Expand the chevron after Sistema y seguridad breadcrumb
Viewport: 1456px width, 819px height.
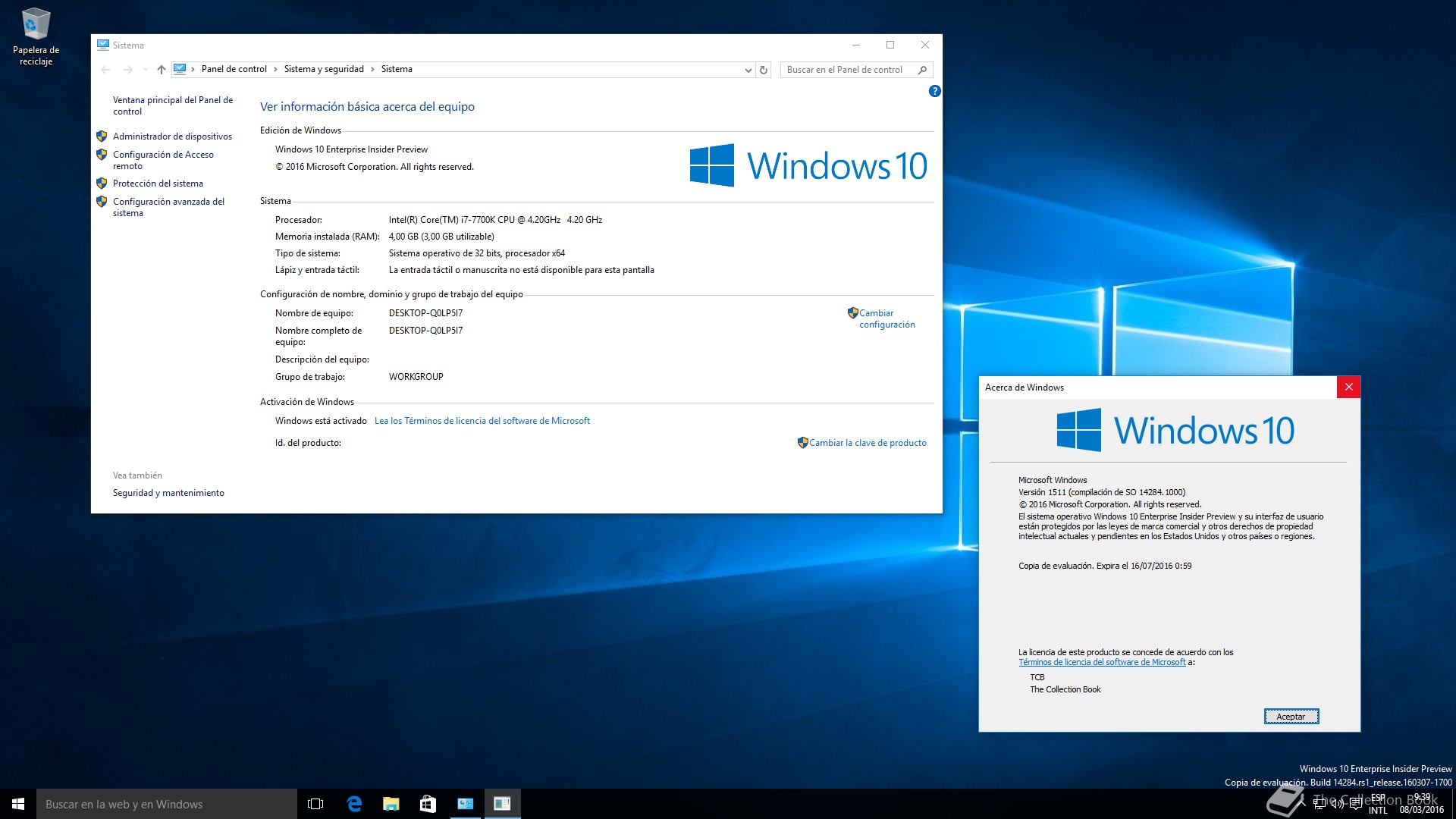[372, 69]
